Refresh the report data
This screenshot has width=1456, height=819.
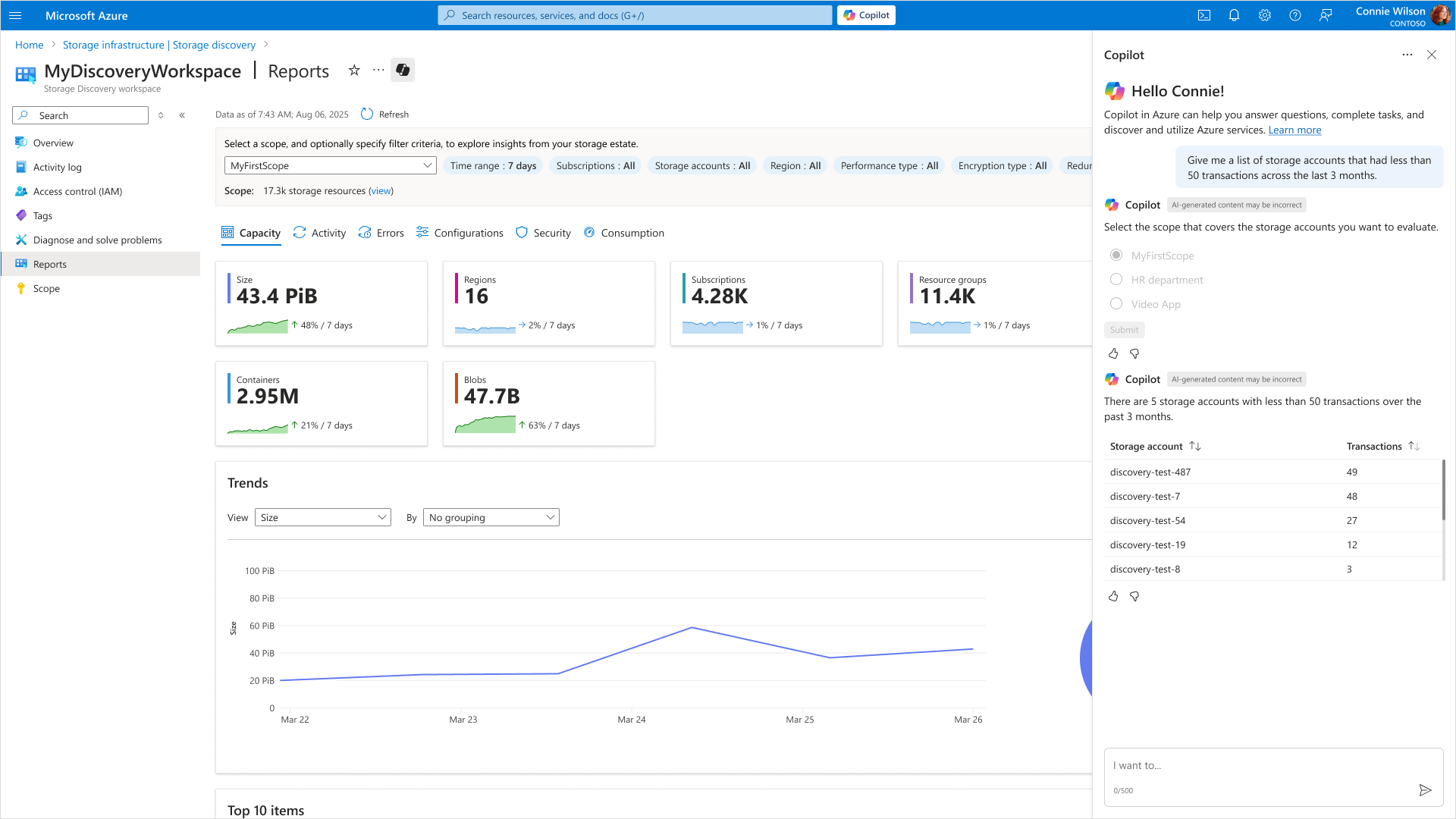[x=384, y=114]
